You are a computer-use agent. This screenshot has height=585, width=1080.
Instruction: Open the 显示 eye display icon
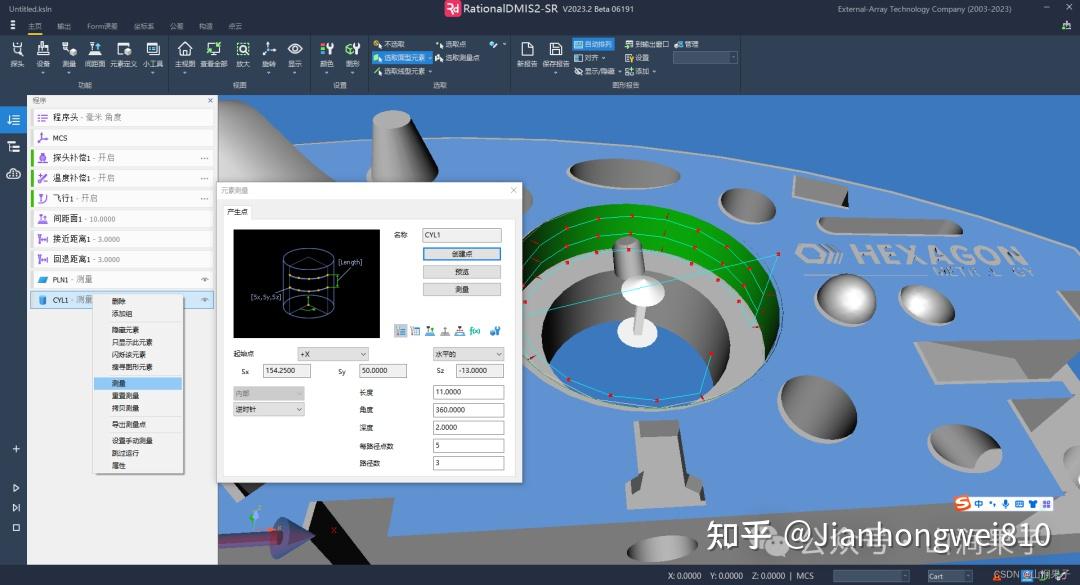click(295, 54)
